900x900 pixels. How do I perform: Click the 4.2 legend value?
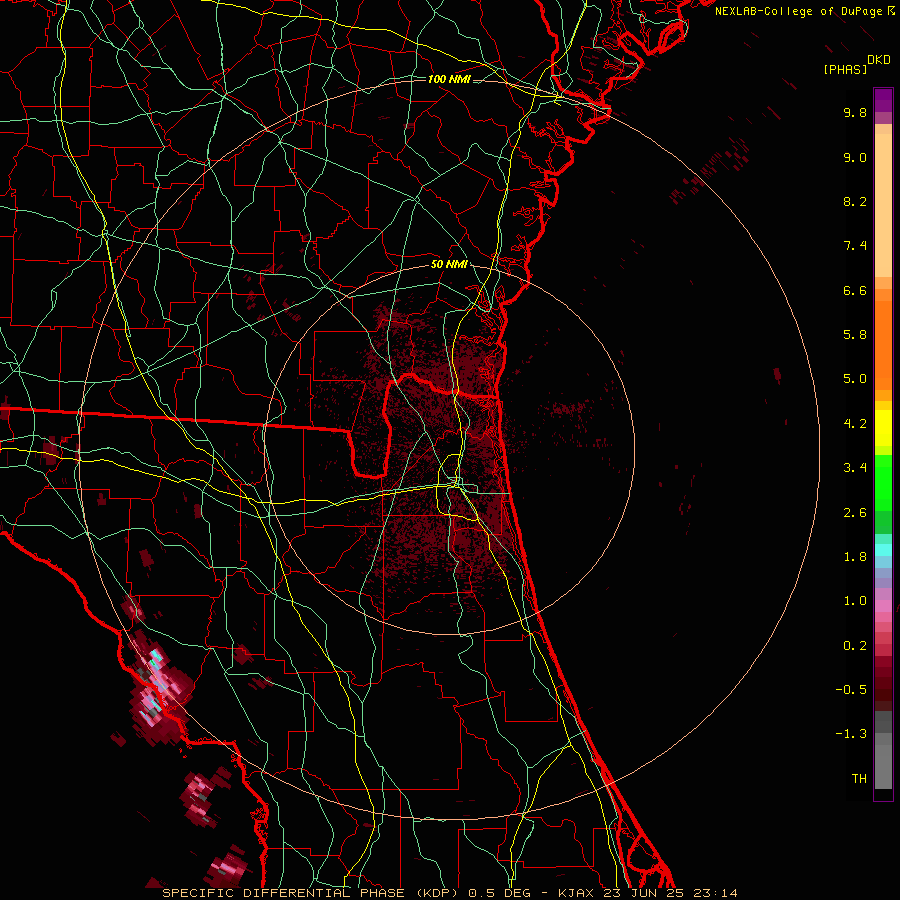tap(855, 424)
